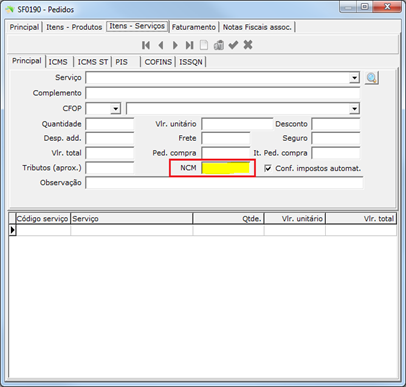Click the Seguro input field

(336, 138)
